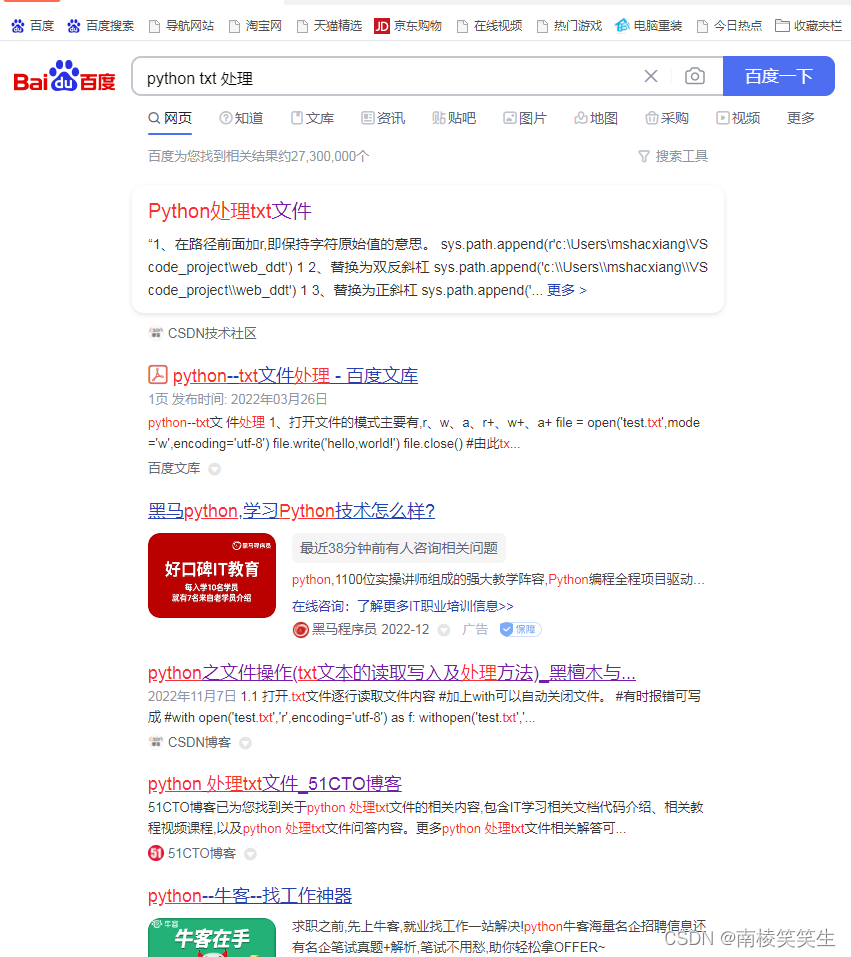Expand dropdown next to 黑马程序员 2022-12
Image resolution: width=851 pixels, height=957 pixels.
pos(444,630)
